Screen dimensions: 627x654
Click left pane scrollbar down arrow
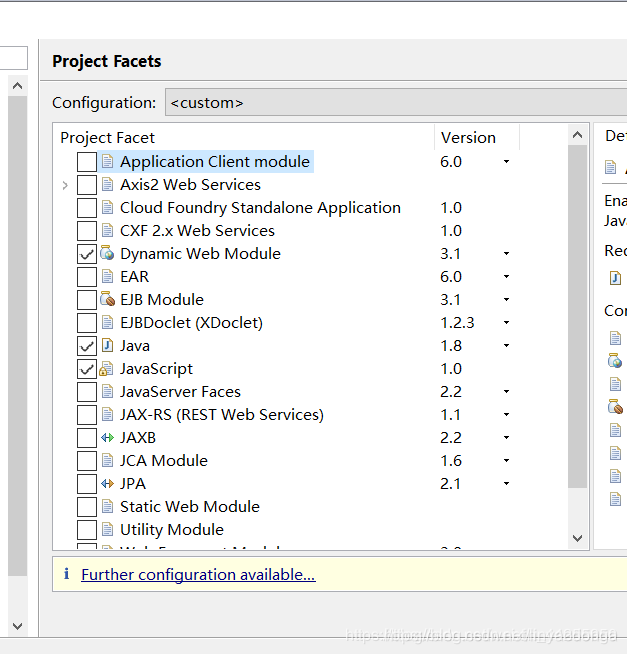[18, 626]
